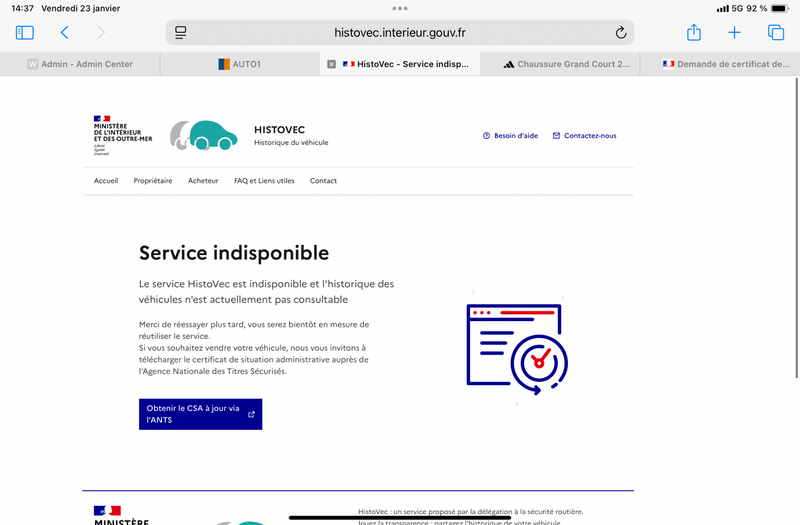Image resolution: width=800 pixels, height=525 pixels.
Task: Open Chaussure Grand Court tab
Action: point(560,64)
